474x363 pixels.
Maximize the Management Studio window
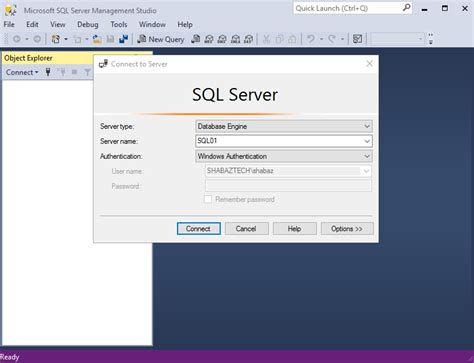click(445, 8)
